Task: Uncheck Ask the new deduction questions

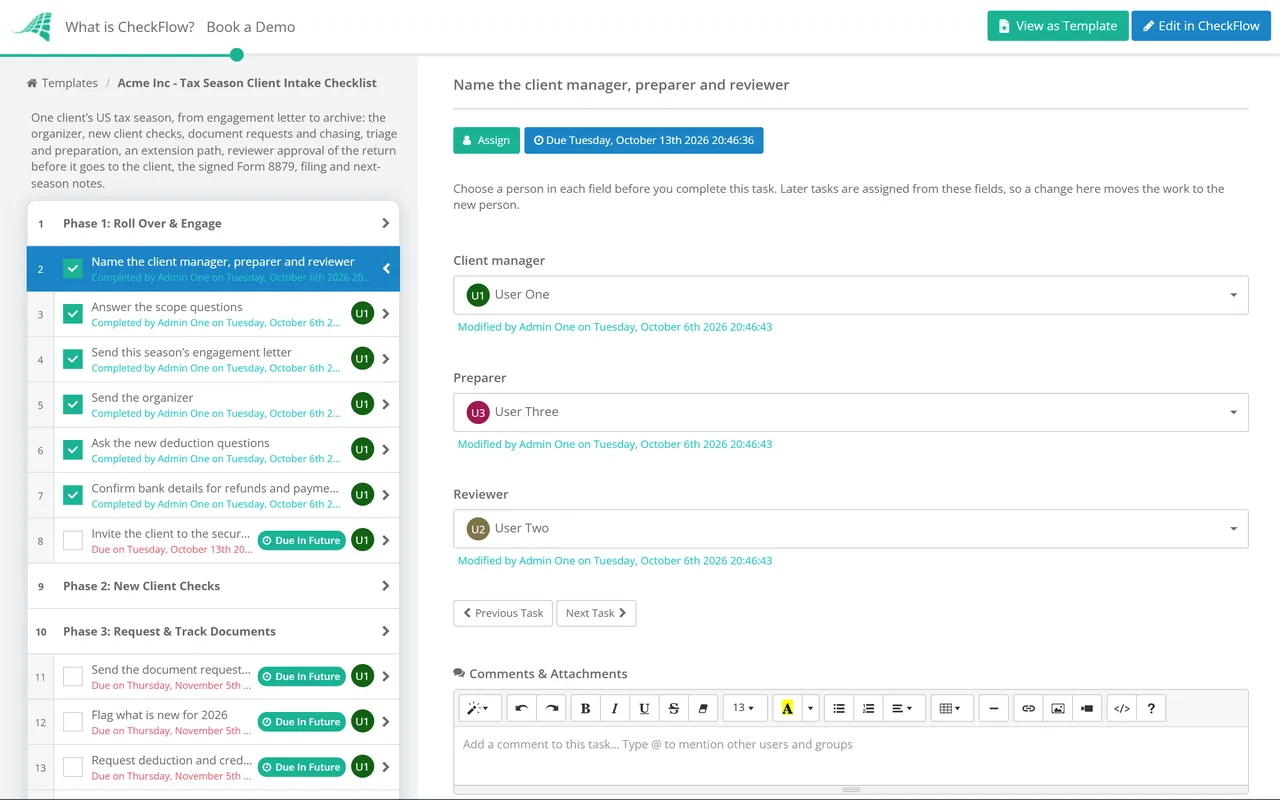Action: 73,450
